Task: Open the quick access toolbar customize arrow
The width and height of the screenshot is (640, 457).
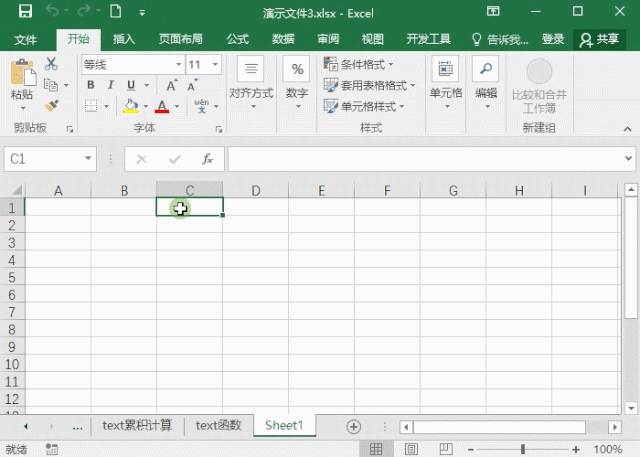Action: [x=142, y=13]
